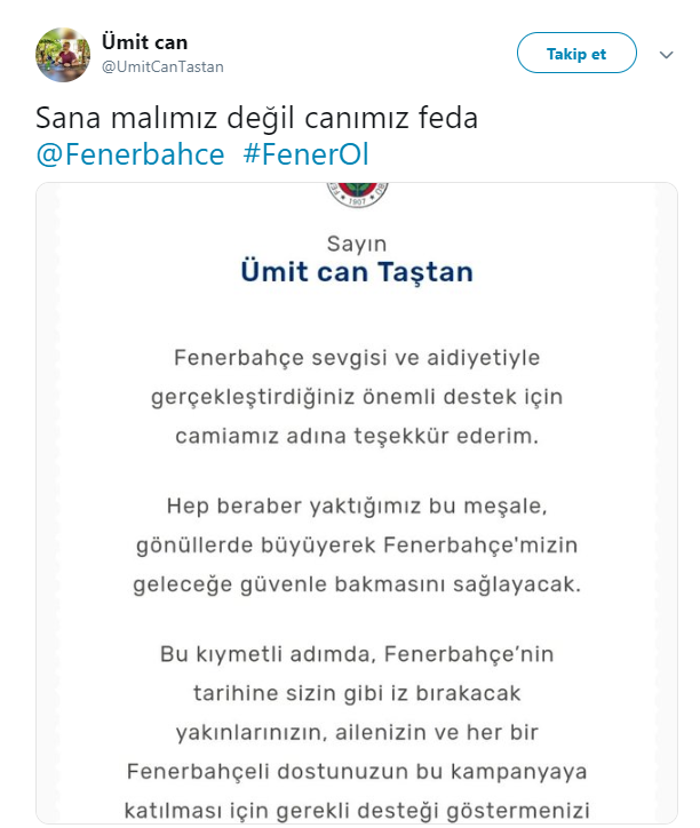Expand the tweet options chevron
The image size is (700, 828).
(x=666, y=55)
